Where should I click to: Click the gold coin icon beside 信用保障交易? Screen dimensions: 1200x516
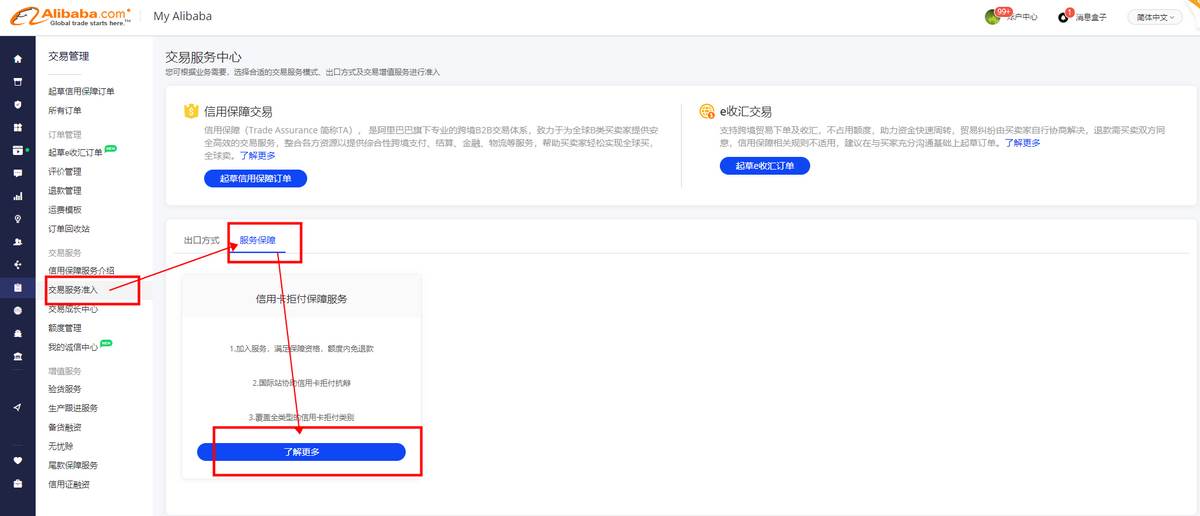coord(191,112)
